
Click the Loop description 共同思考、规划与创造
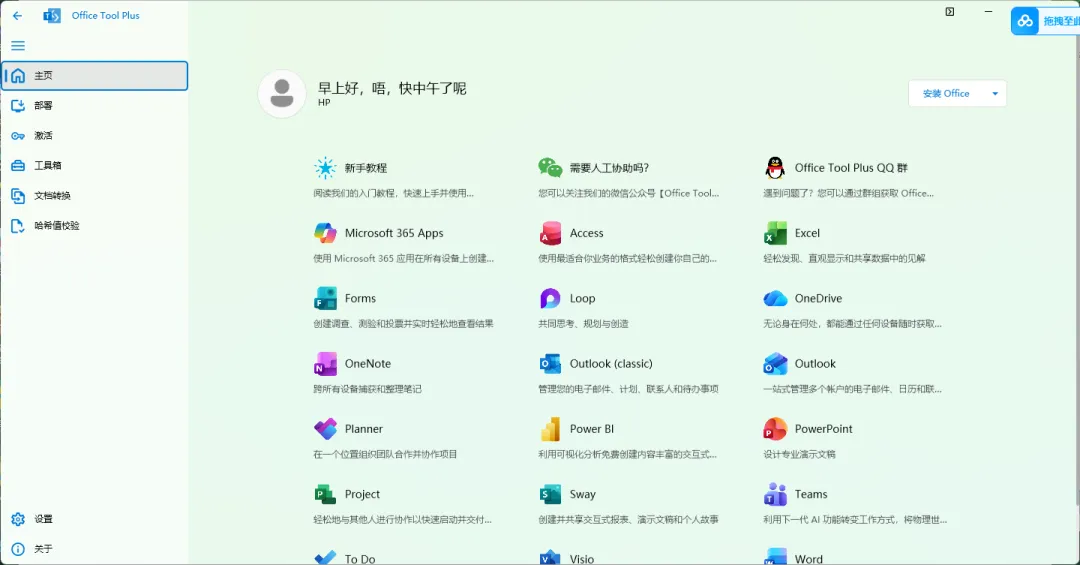[x=583, y=324]
